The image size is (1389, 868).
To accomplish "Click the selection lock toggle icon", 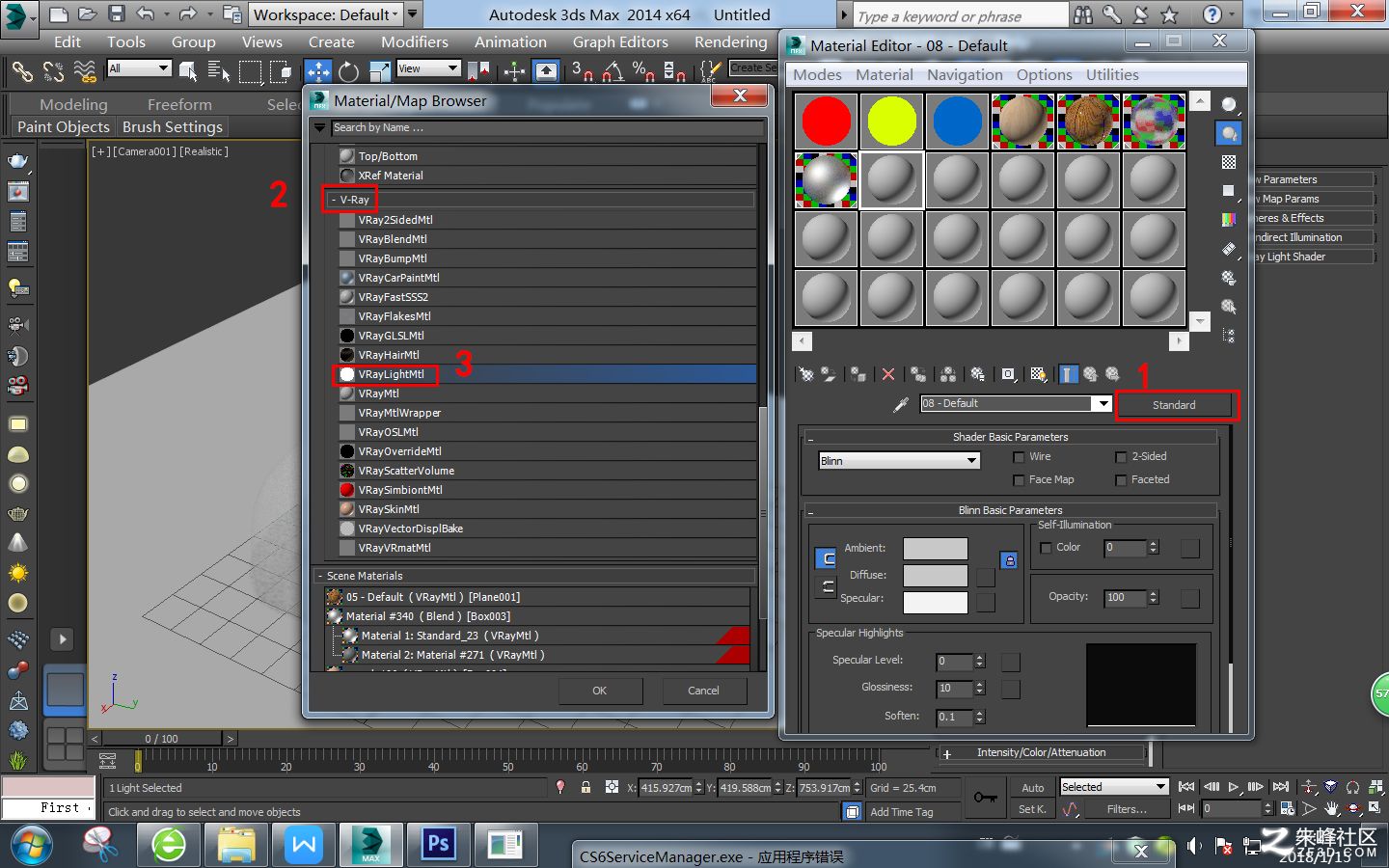I will (586, 787).
